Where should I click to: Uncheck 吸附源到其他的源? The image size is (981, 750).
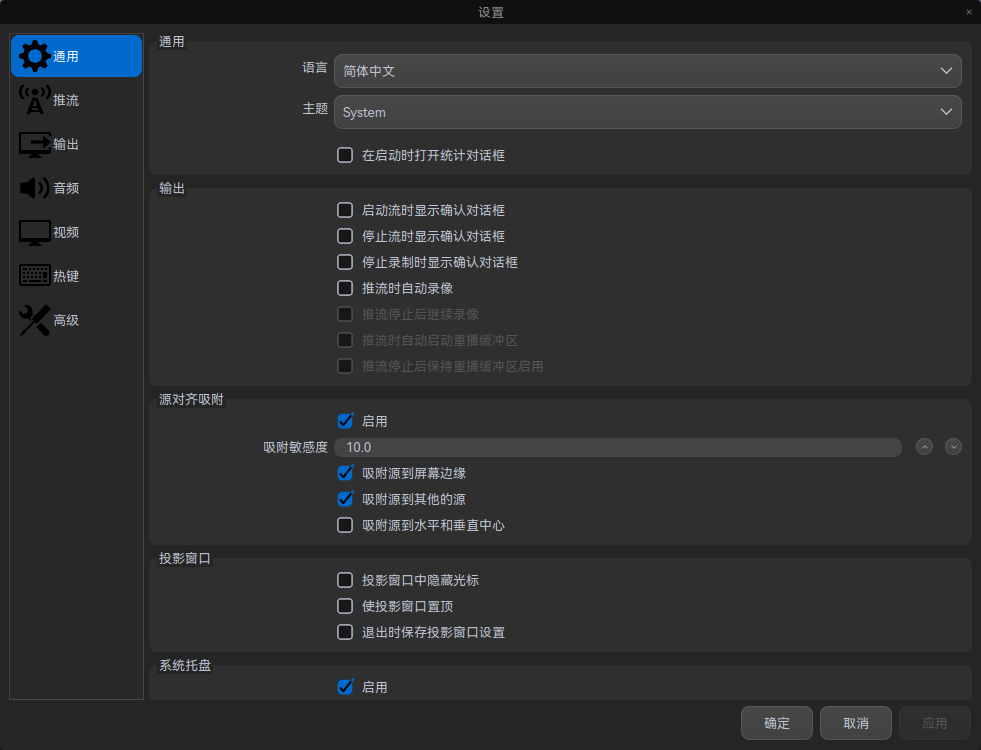(345, 499)
